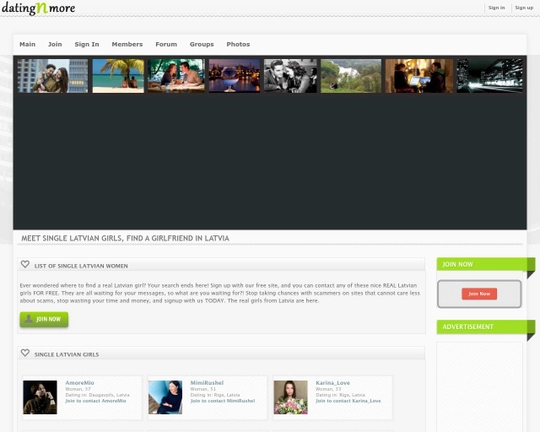Click heart icon beside Single Latvian Girls
This screenshot has height=432, width=540.
(x=25, y=353)
